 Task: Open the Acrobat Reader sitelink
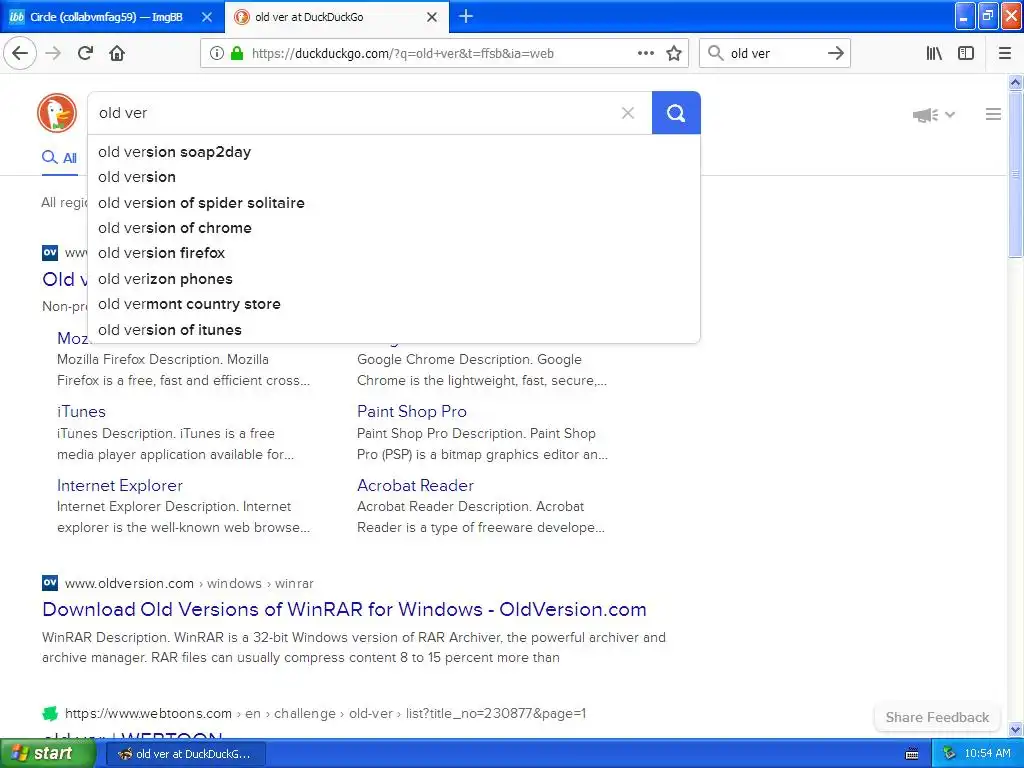[x=415, y=485]
